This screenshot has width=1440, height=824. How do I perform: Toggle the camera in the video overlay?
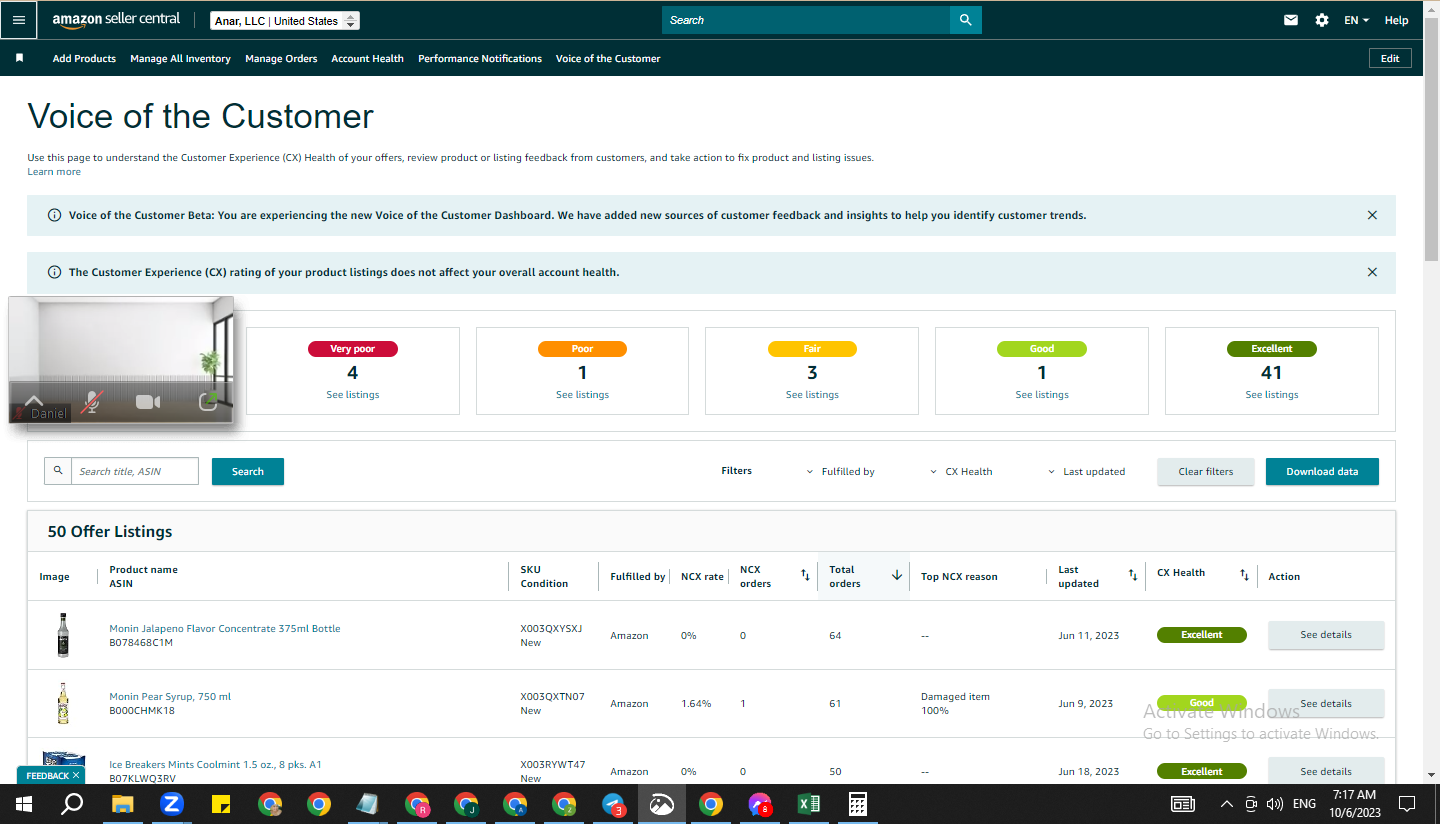pos(148,401)
